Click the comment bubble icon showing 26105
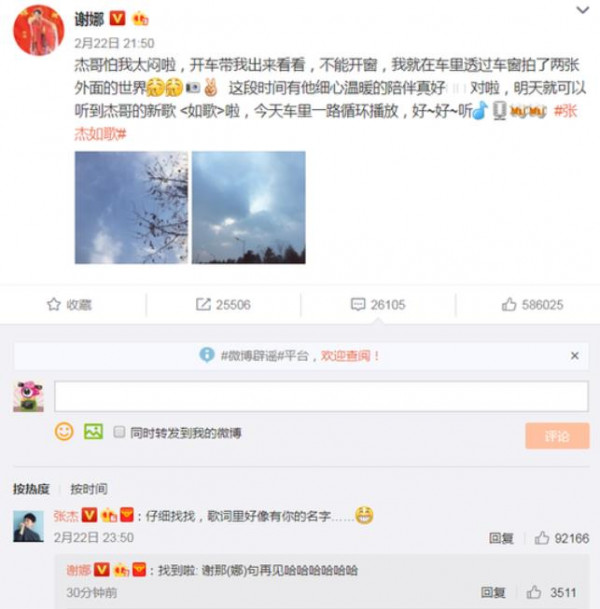The height and width of the screenshot is (609, 600). [358, 304]
